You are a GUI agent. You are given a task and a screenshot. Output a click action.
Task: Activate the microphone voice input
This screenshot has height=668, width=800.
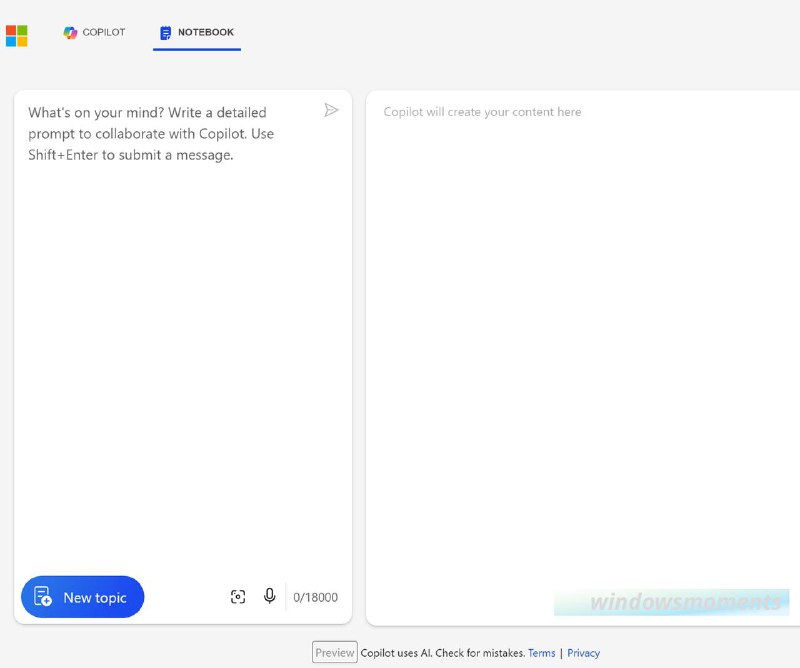(x=269, y=596)
